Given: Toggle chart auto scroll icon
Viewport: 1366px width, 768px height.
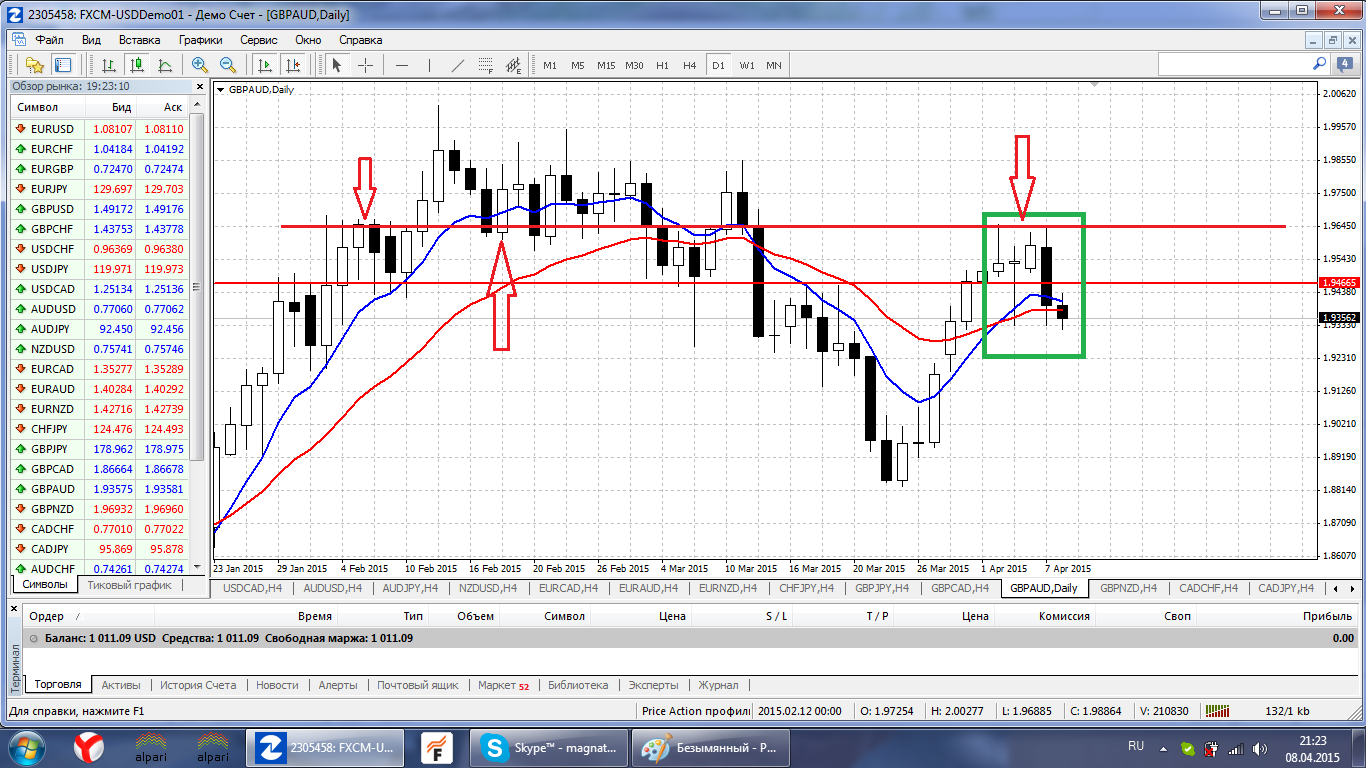Looking at the screenshot, I should [x=265, y=65].
